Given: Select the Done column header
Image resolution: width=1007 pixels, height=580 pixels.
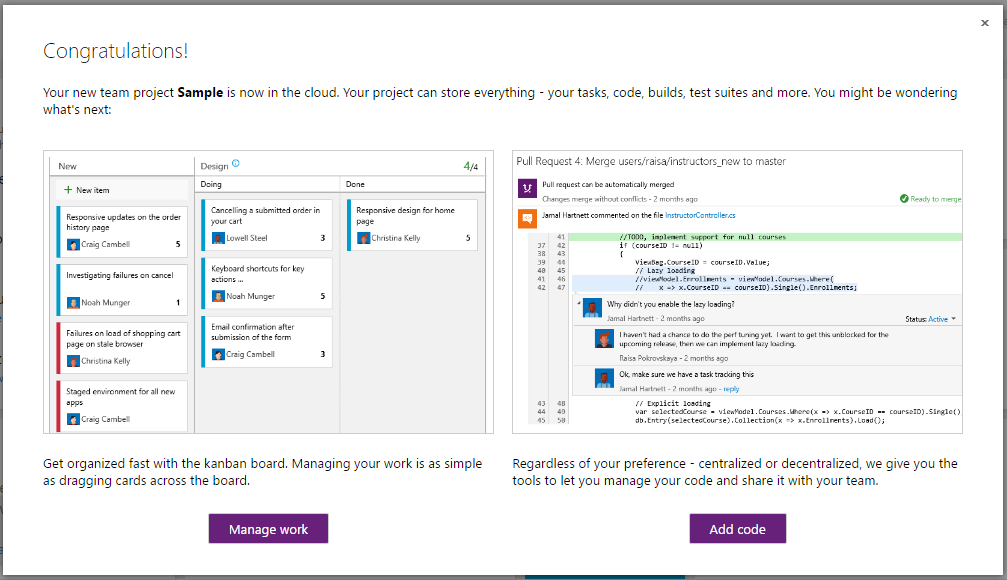Looking at the screenshot, I should click(356, 185).
